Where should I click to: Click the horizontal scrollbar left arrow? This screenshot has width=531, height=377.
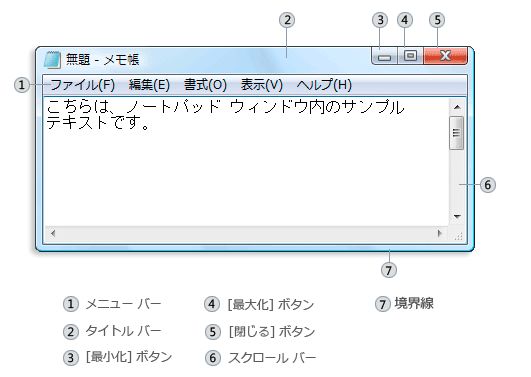point(53,233)
